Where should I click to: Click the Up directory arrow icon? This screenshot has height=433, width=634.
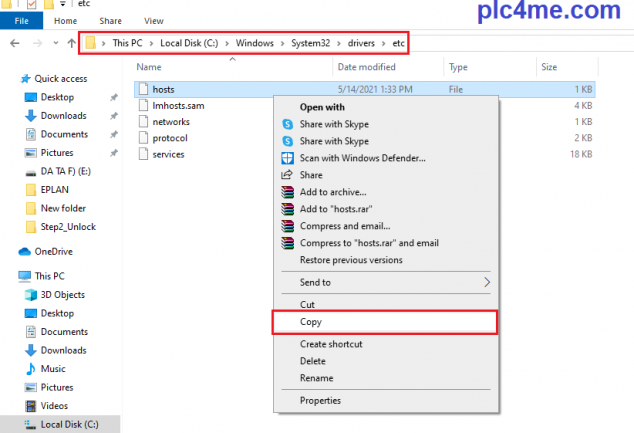69,44
